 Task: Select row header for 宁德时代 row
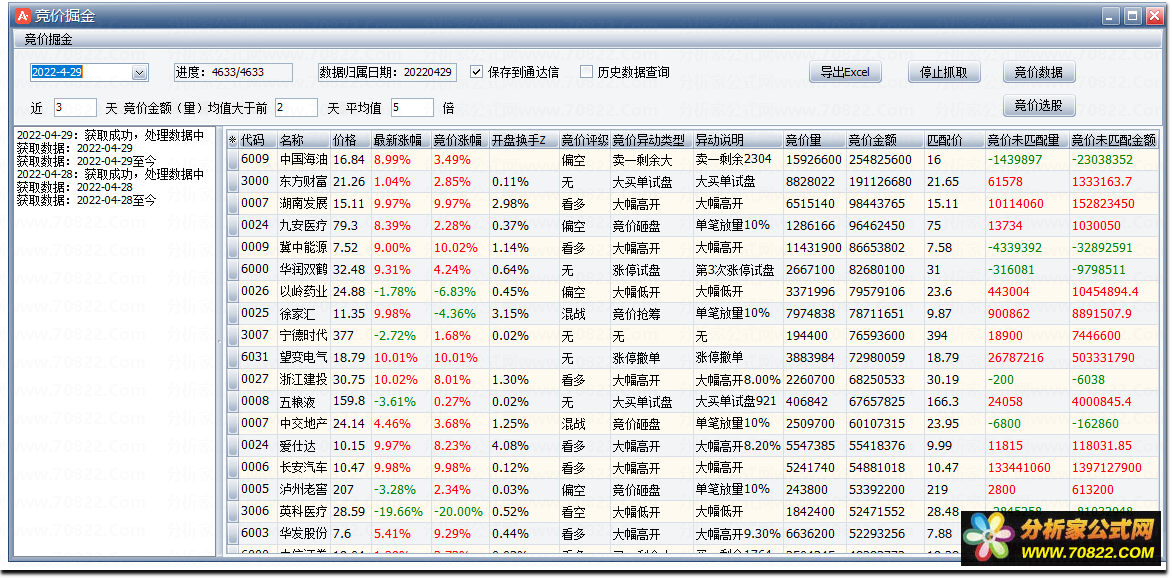click(232, 335)
